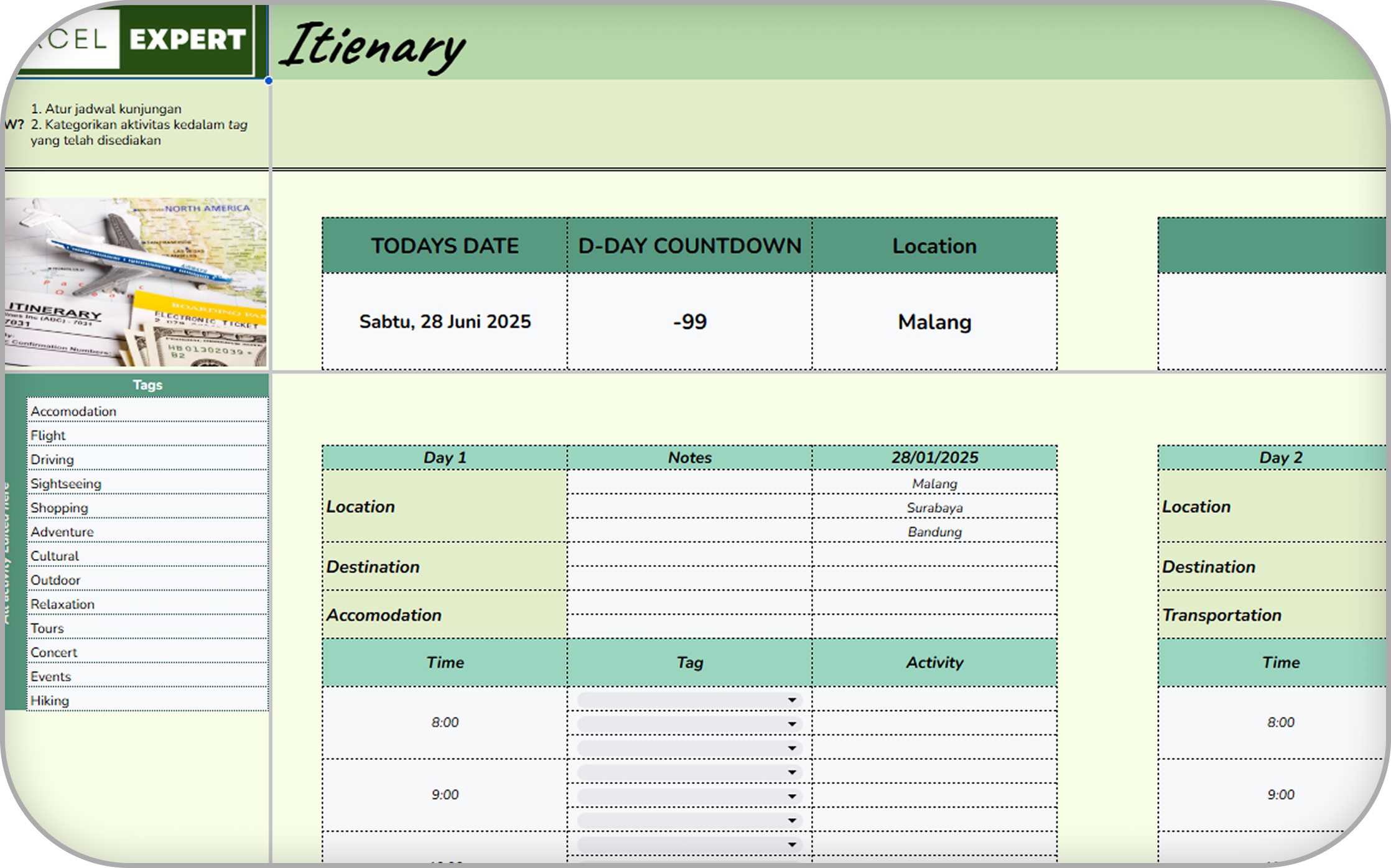1391x868 pixels.
Task: Open the third 9:00 Tag dropdown
Action: coord(791,821)
